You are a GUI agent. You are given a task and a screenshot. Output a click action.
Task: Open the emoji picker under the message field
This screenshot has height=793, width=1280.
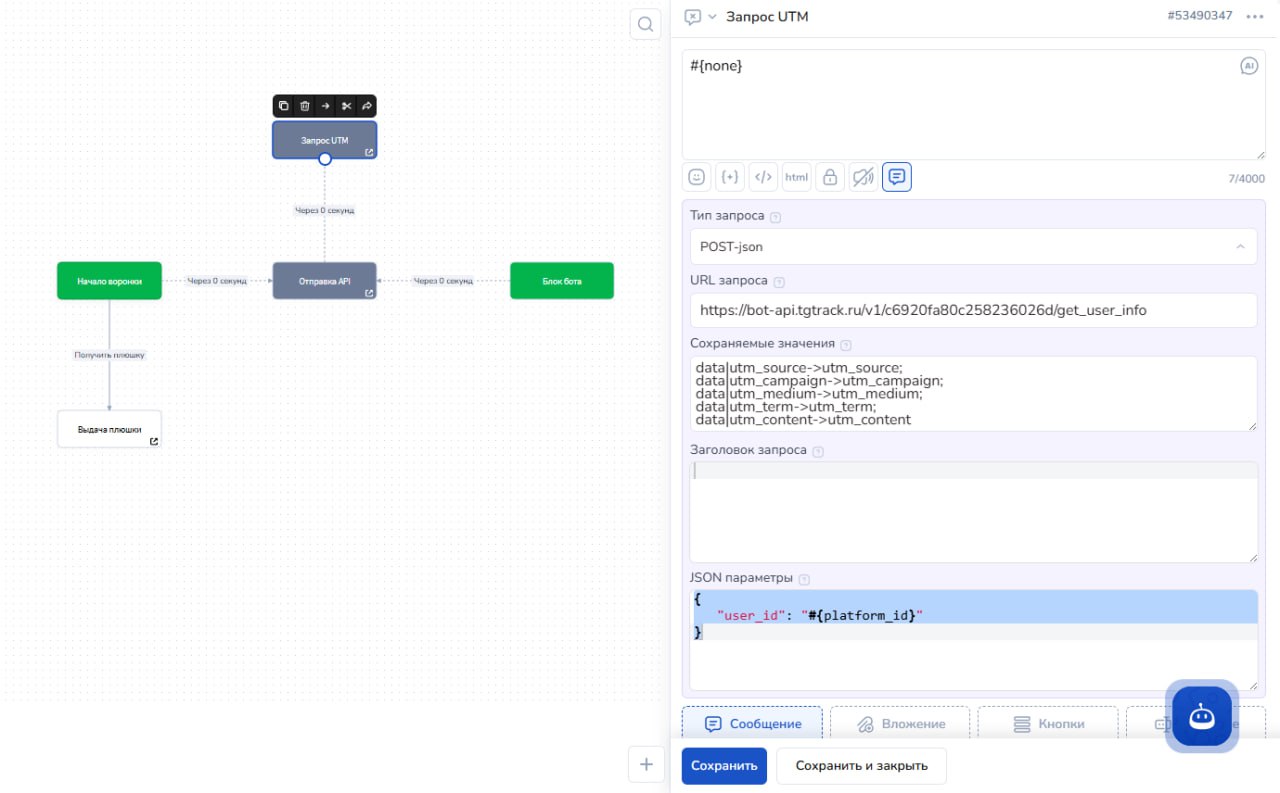(696, 177)
